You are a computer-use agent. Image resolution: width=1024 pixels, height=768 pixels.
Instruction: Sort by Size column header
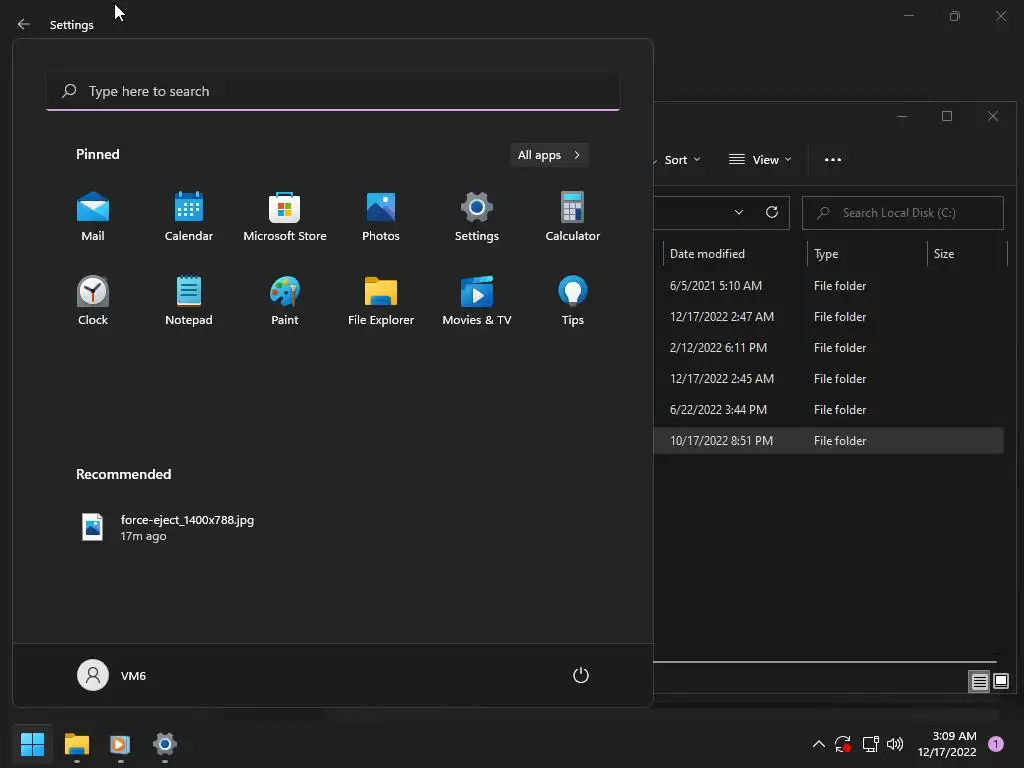tap(967, 253)
